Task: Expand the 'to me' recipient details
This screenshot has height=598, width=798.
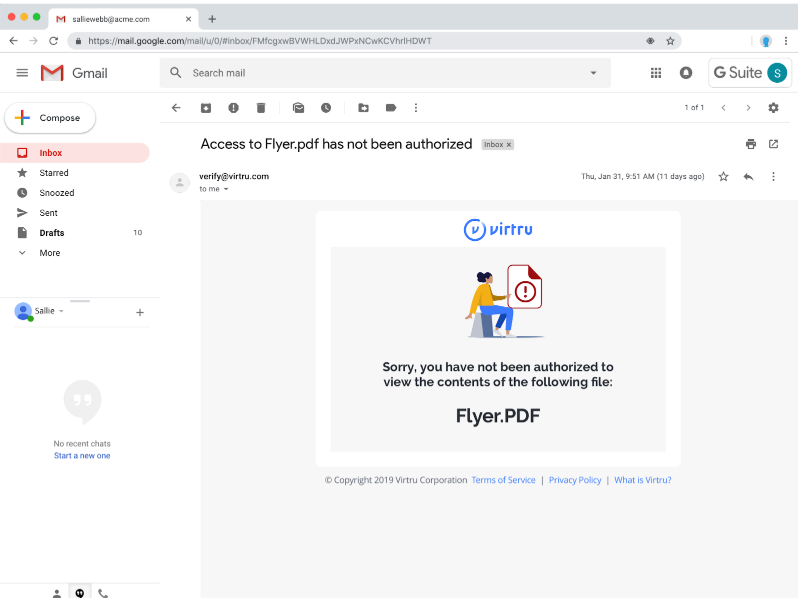Action: [226, 189]
